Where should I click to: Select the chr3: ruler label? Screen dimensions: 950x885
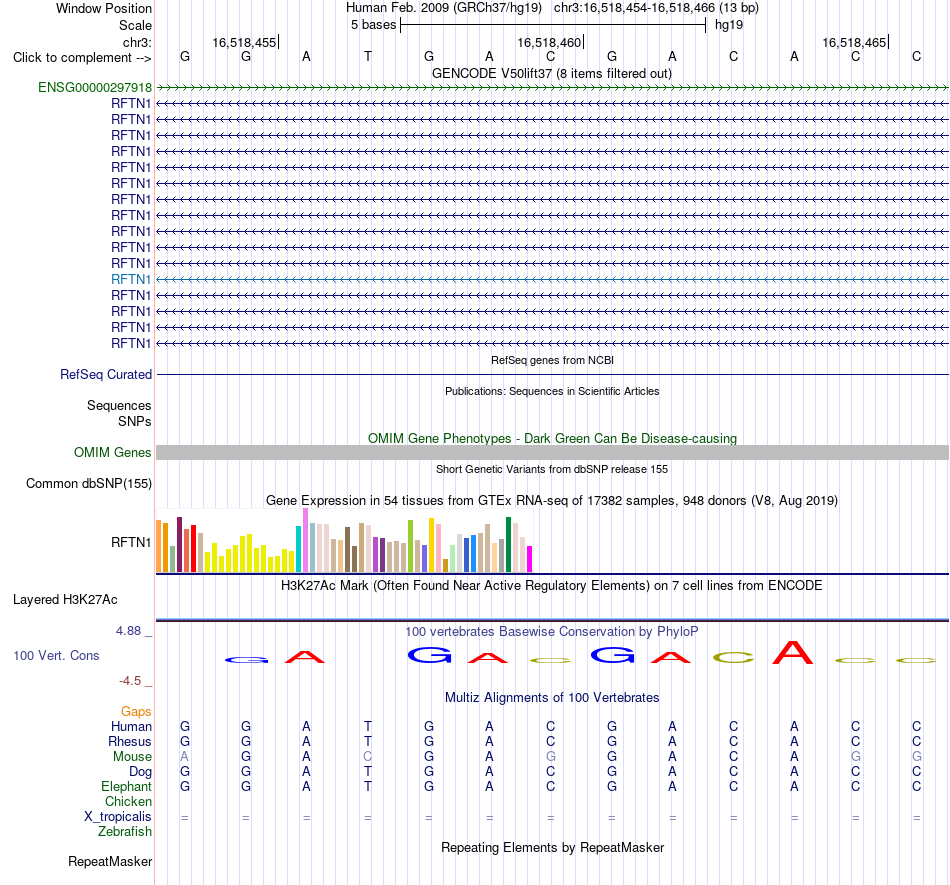(x=137, y=42)
